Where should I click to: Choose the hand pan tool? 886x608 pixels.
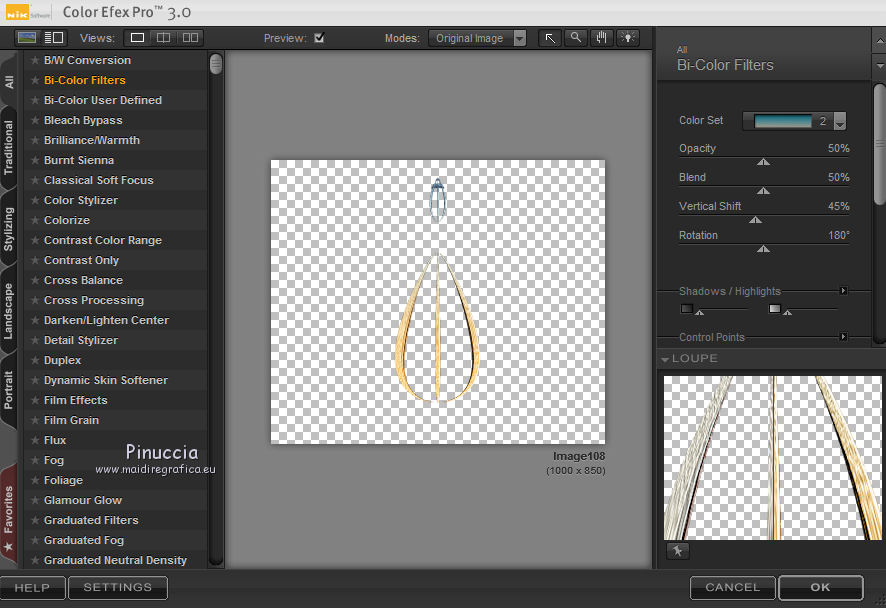click(602, 38)
